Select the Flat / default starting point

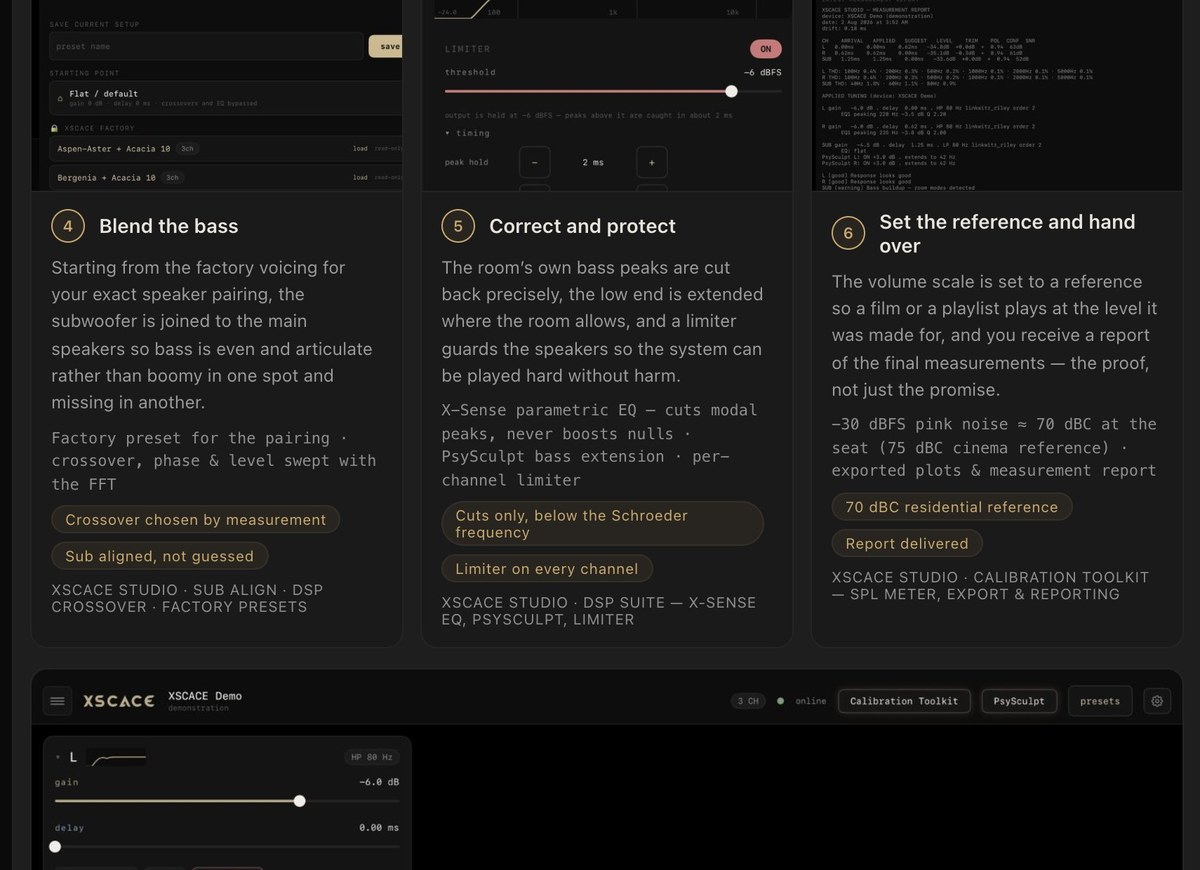pyautogui.click(x=226, y=98)
